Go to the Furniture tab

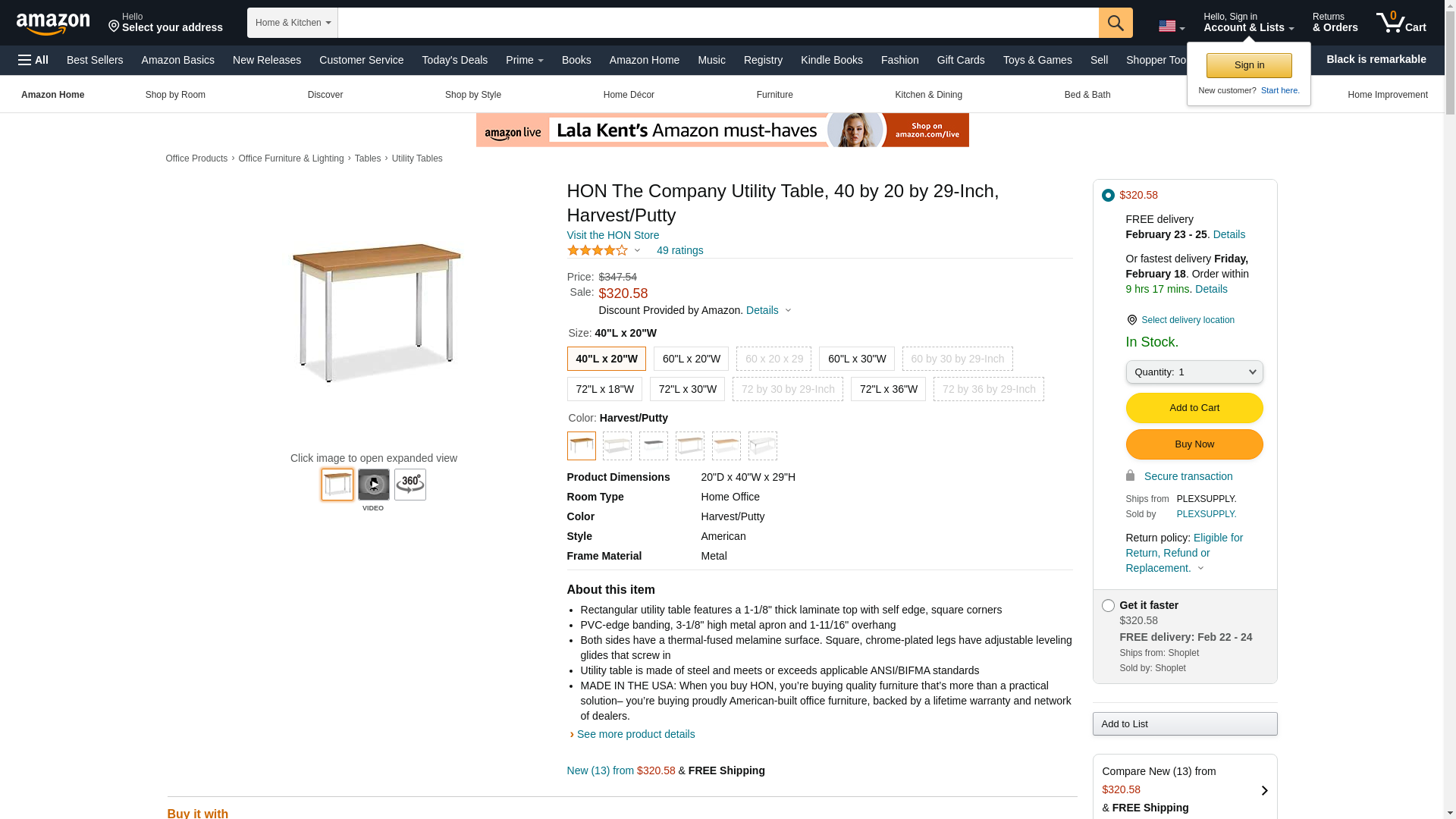pyautogui.click(x=774, y=95)
